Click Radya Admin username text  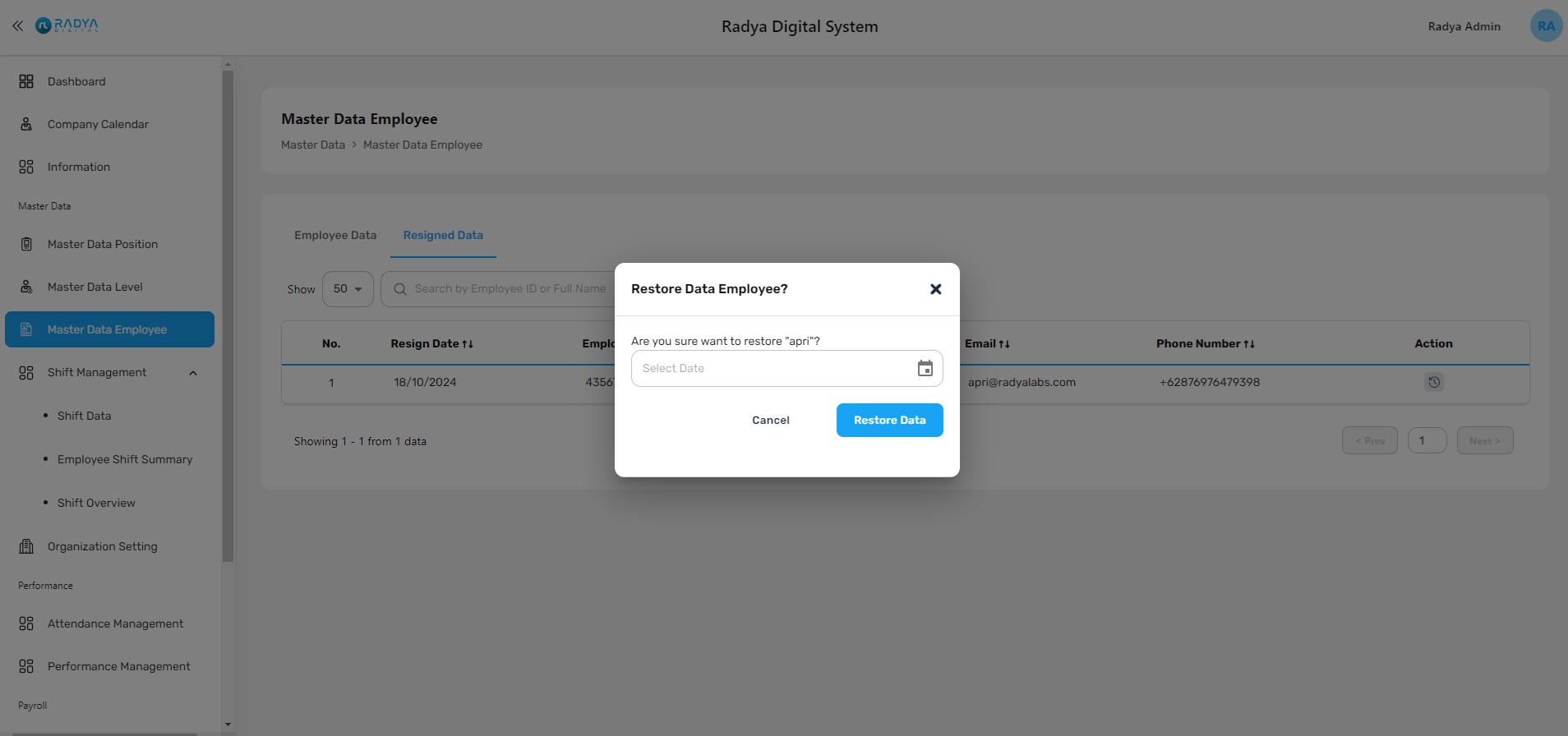pos(1464,26)
